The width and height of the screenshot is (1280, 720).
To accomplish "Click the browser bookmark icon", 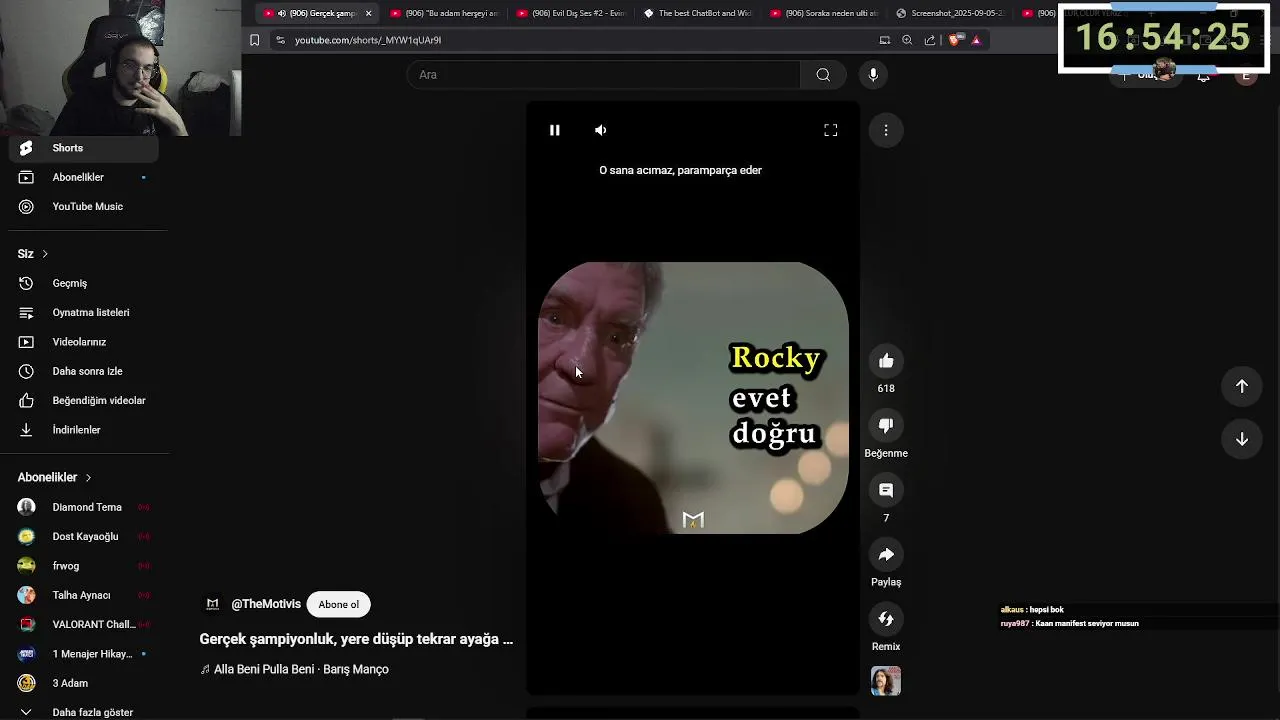I will (x=254, y=40).
